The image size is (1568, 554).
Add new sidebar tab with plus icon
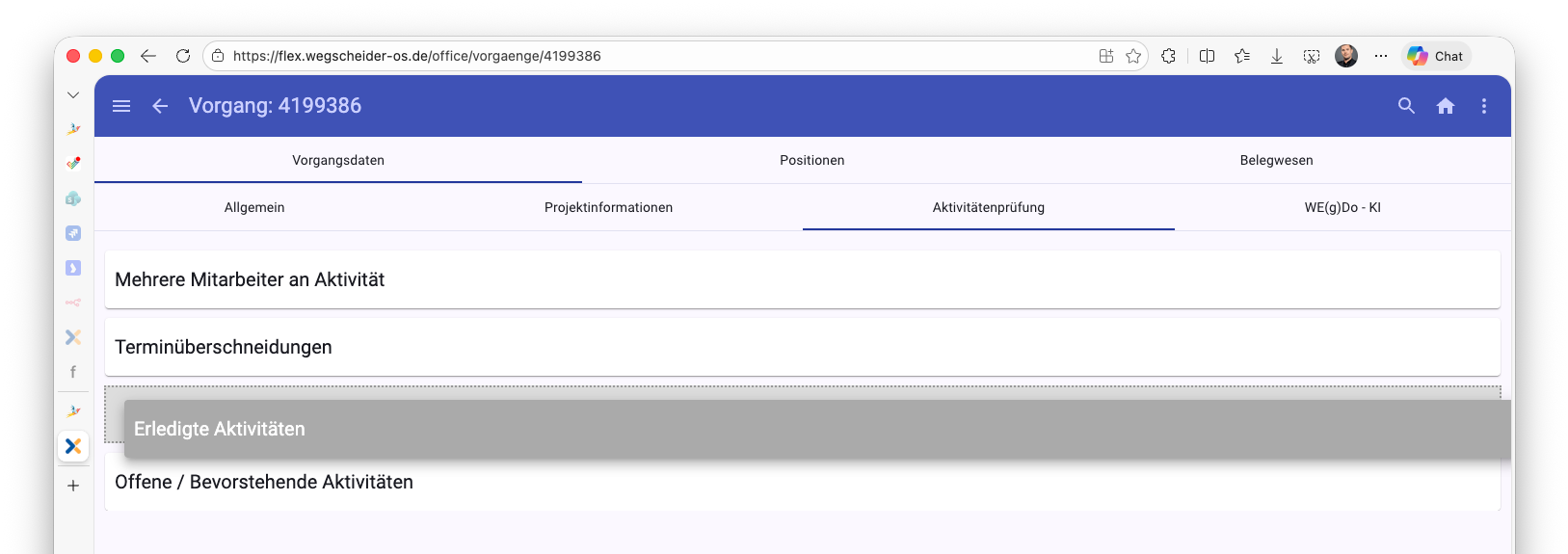pos(73,486)
